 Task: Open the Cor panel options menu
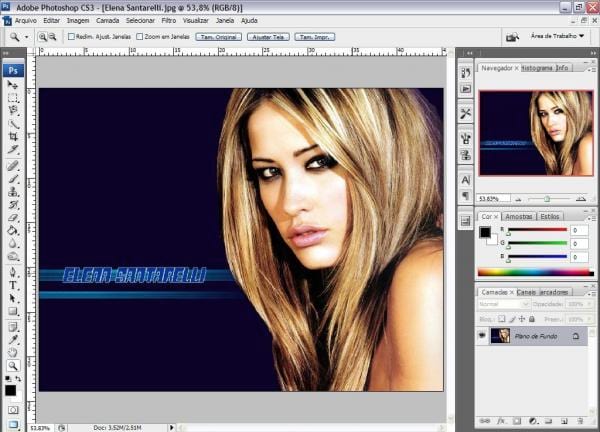click(591, 218)
